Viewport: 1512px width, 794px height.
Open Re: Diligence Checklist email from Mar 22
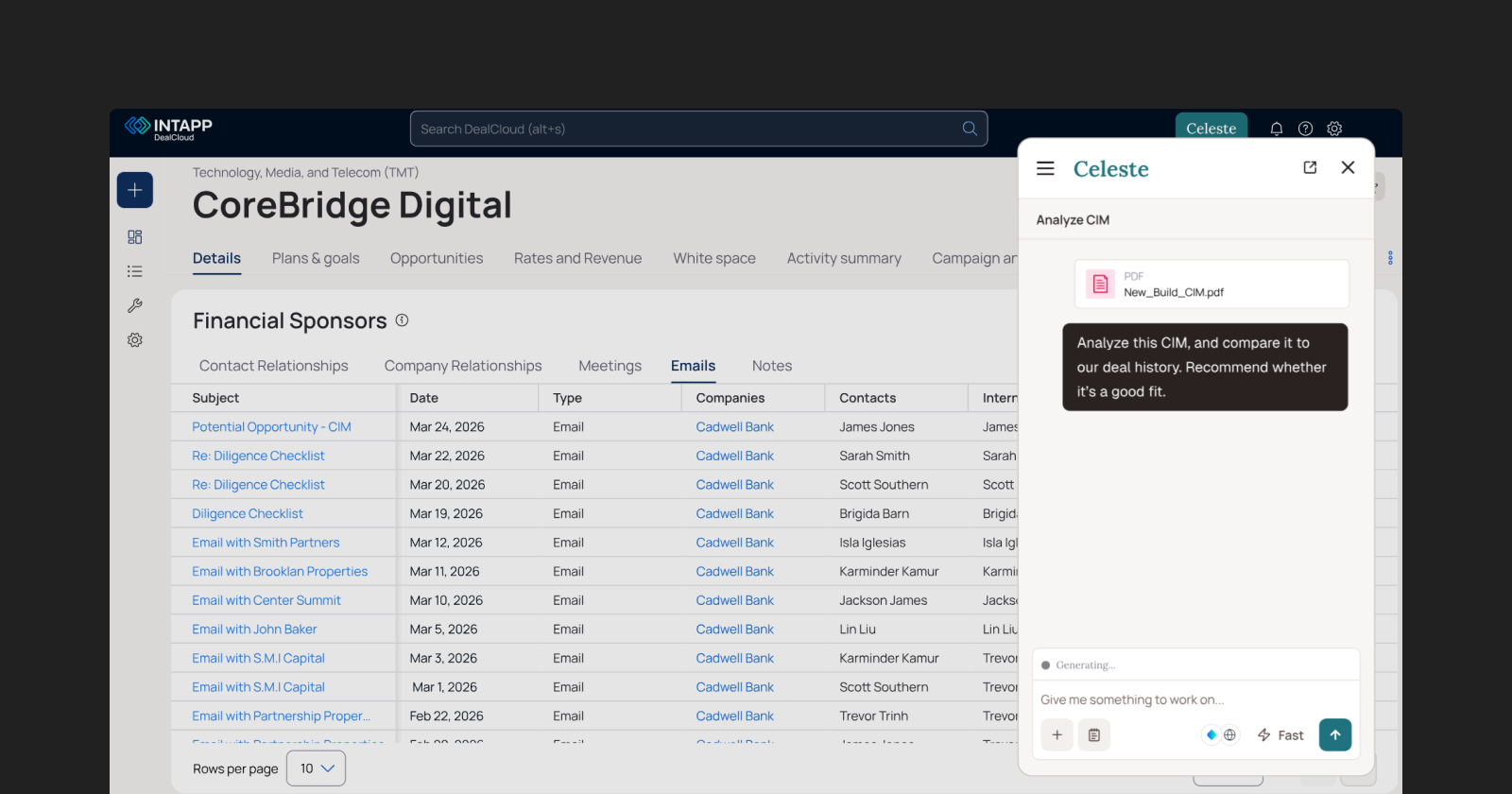click(258, 456)
